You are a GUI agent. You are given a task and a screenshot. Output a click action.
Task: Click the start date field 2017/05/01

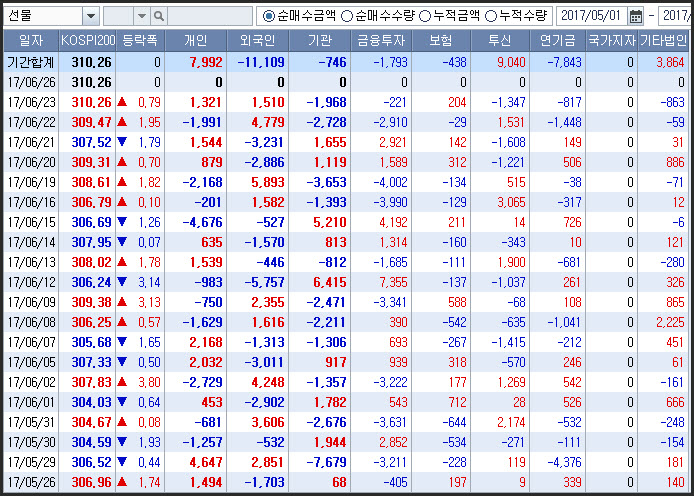click(x=591, y=16)
